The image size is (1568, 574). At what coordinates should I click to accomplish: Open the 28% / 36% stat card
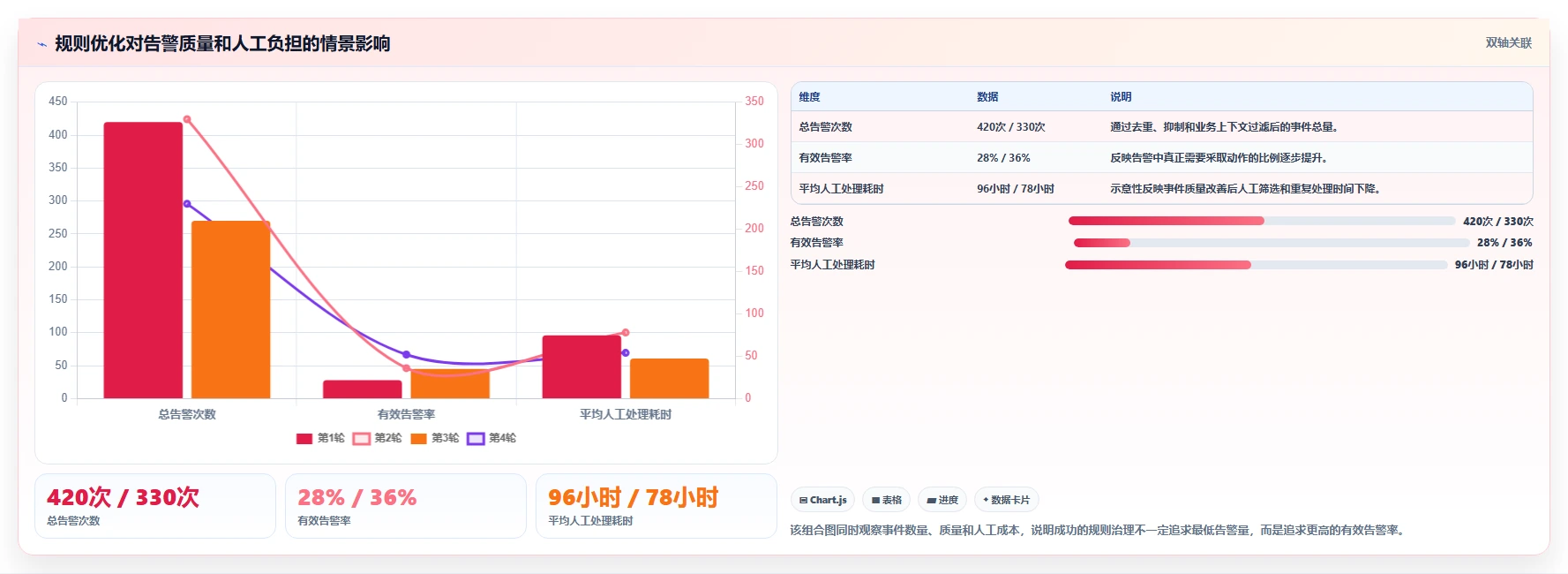tap(406, 506)
